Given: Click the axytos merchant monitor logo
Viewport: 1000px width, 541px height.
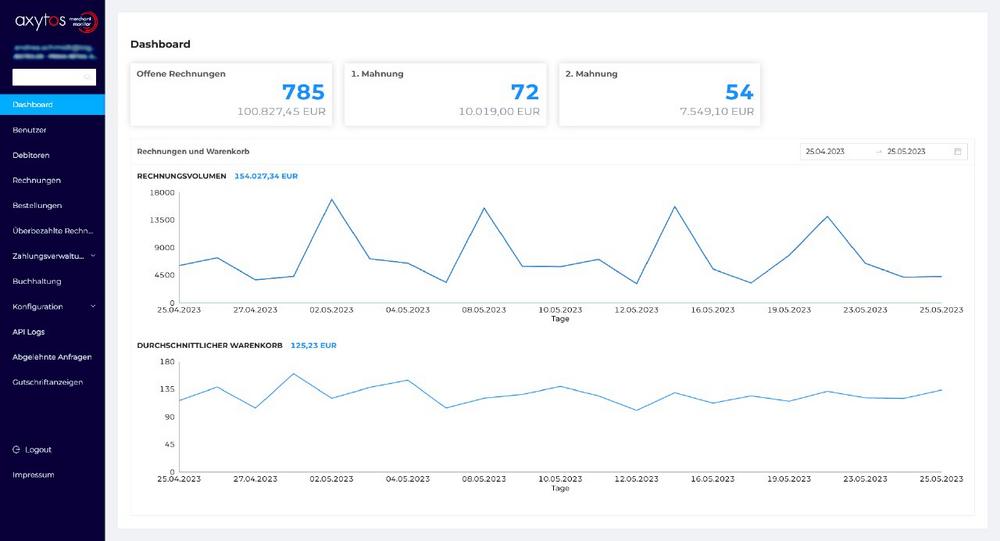Looking at the screenshot, I should tap(56, 21).
